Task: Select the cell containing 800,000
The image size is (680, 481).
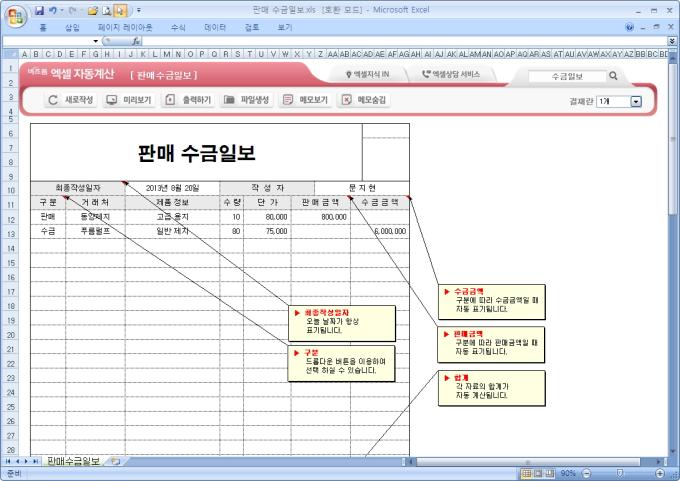Action: 320,217
